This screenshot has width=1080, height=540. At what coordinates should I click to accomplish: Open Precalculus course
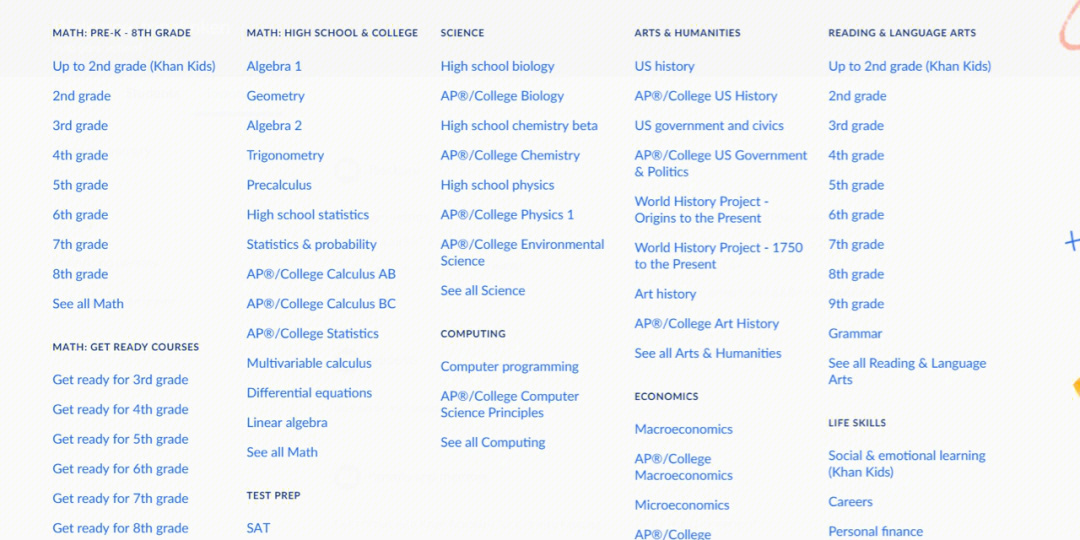click(x=279, y=185)
